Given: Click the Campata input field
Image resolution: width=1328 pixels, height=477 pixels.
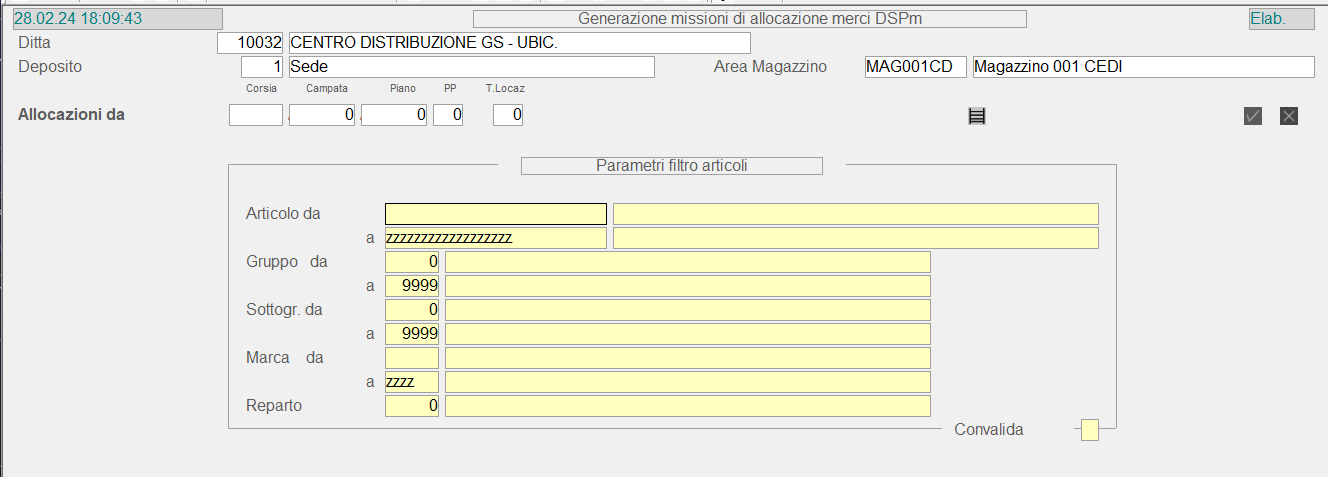Looking at the screenshot, I should [322, 116].
